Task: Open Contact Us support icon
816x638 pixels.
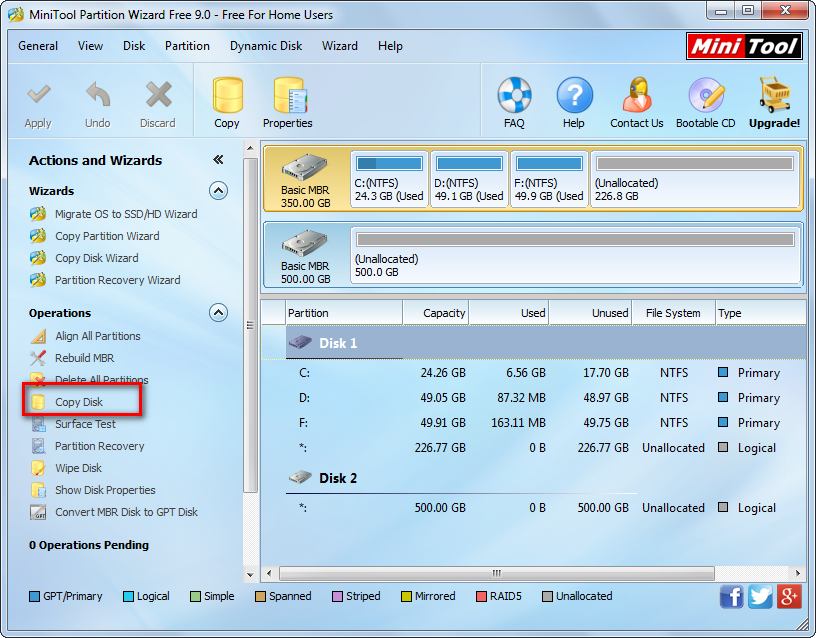Action: click(x=636, y=95)
